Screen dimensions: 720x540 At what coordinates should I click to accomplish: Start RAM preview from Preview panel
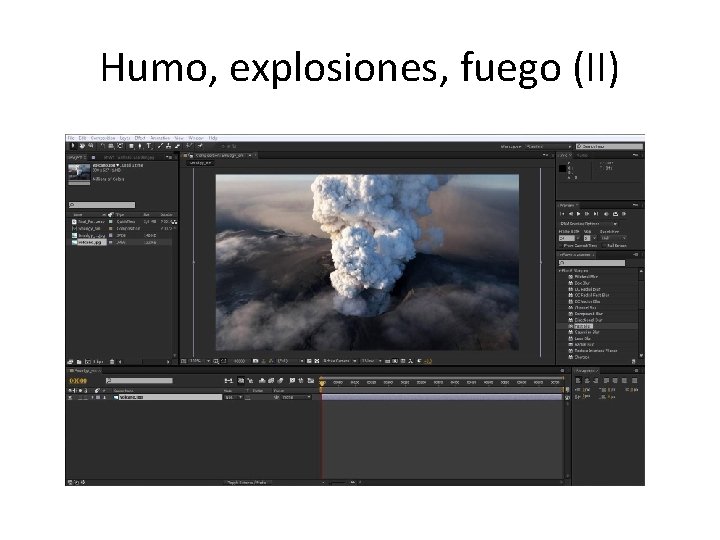(x=624, y=214)
